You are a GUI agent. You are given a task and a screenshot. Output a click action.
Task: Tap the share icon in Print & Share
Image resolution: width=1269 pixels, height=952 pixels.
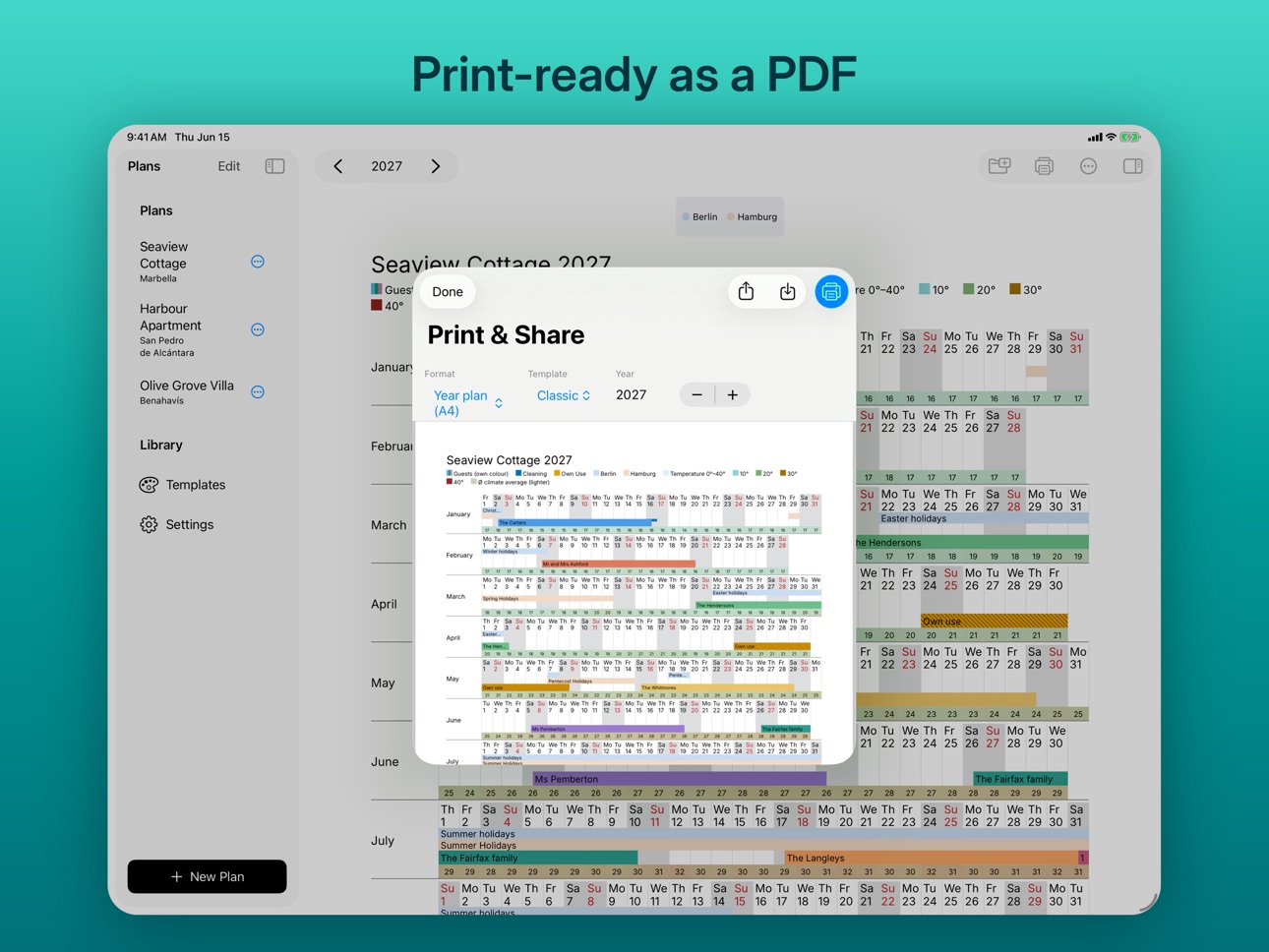pyautogui.click(x=746, y=291)
